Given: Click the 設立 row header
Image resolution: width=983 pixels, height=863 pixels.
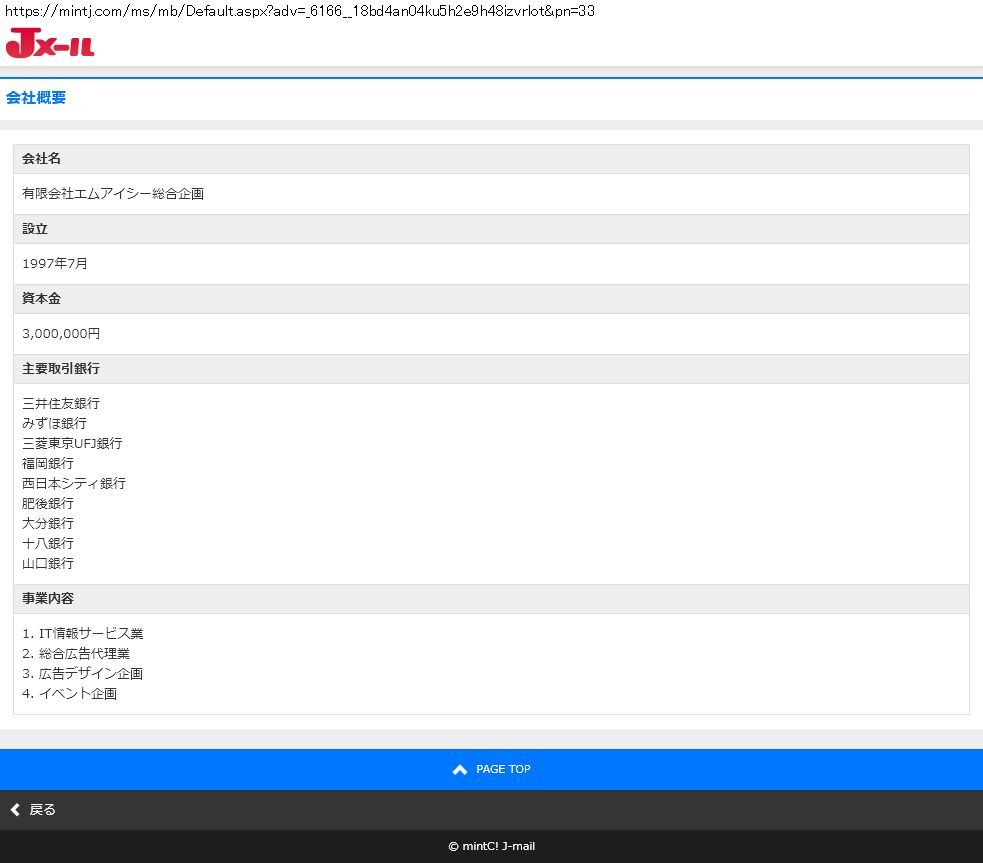Looking at the screenshot, I should [35, 229].
